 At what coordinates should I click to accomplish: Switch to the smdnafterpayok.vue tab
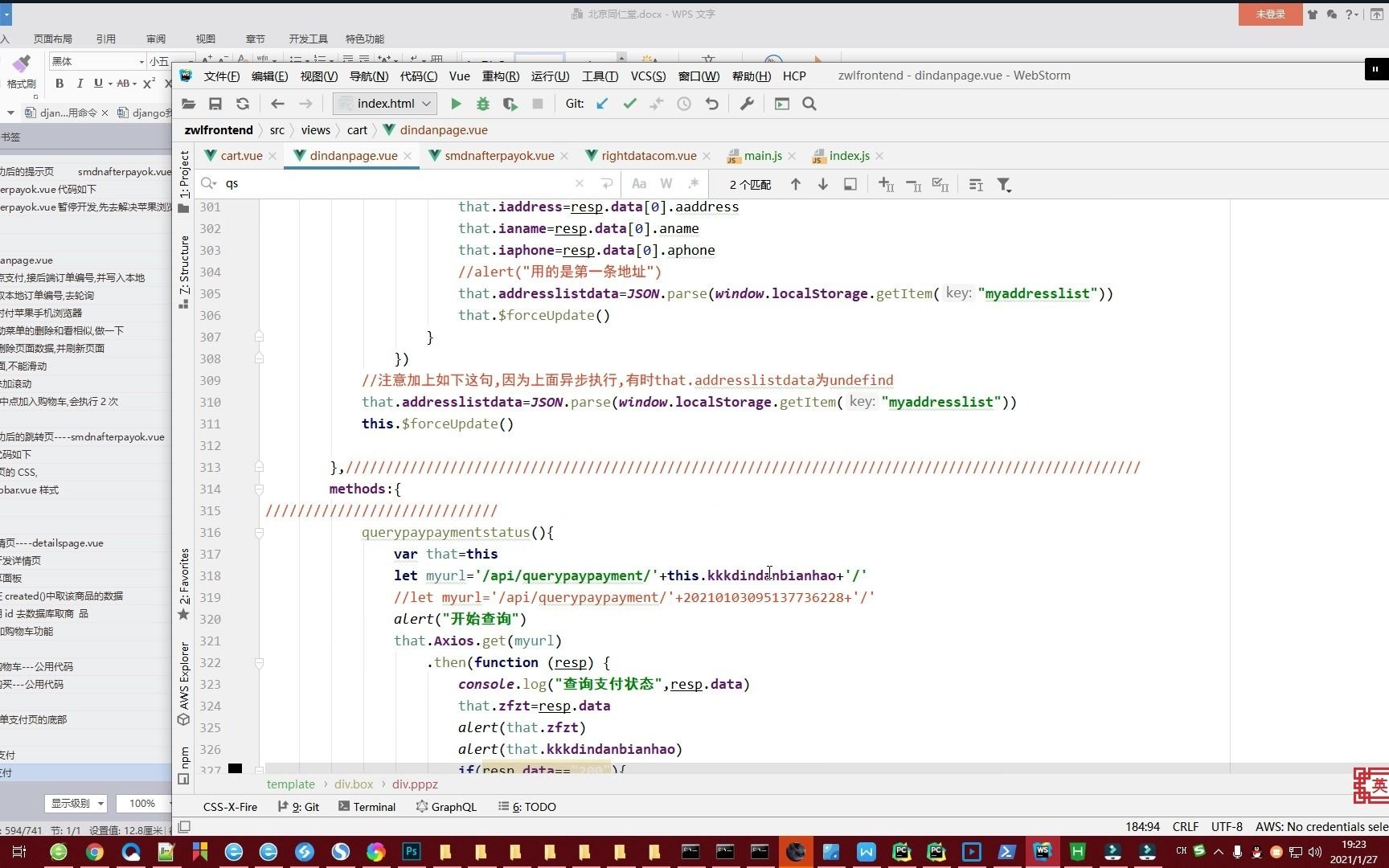coord(499,155)
